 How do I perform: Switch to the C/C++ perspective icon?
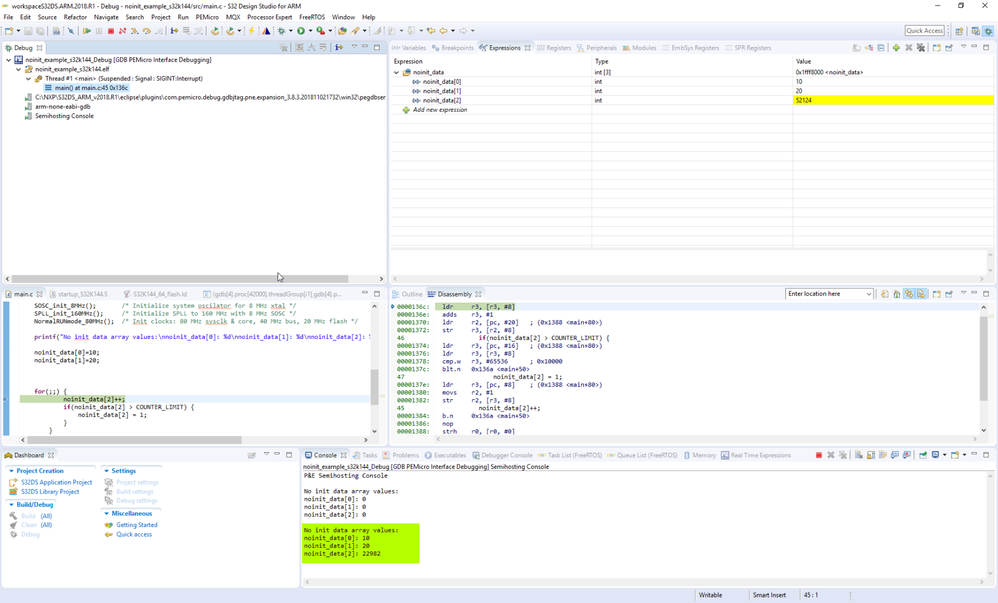pos(976,31)
